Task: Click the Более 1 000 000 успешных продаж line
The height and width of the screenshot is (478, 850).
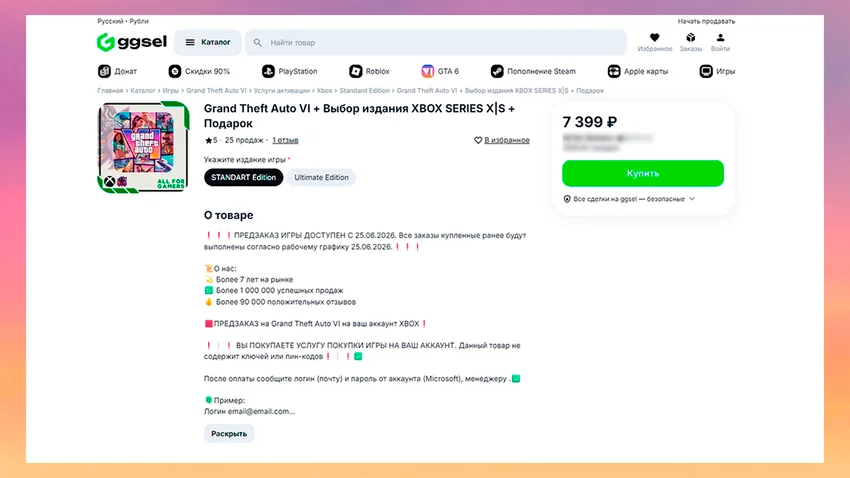Action: pos(279,290)
